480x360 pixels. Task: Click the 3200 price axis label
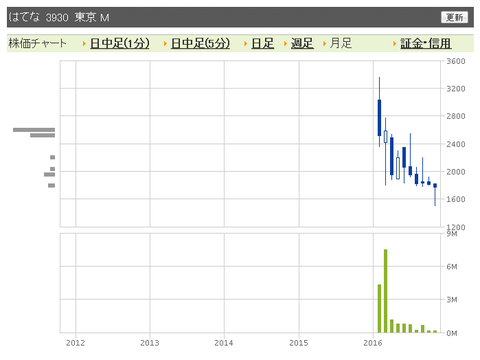click(x=456, y=89)
